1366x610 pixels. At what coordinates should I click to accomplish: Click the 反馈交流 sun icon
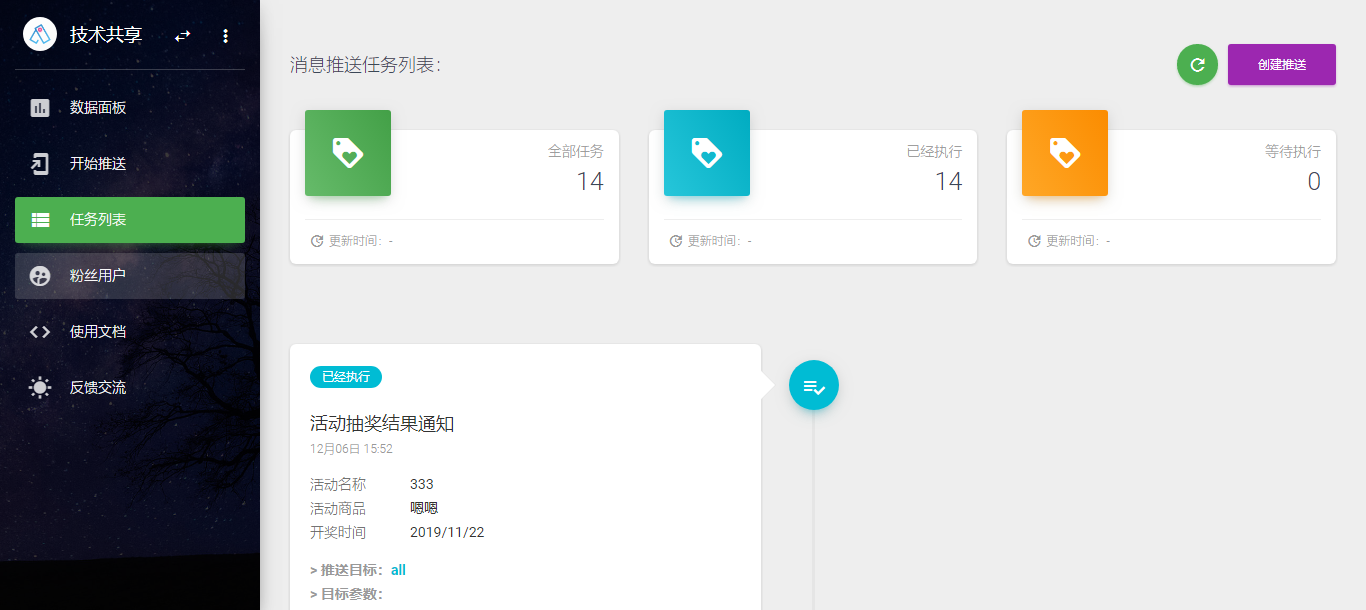(40, 388)
